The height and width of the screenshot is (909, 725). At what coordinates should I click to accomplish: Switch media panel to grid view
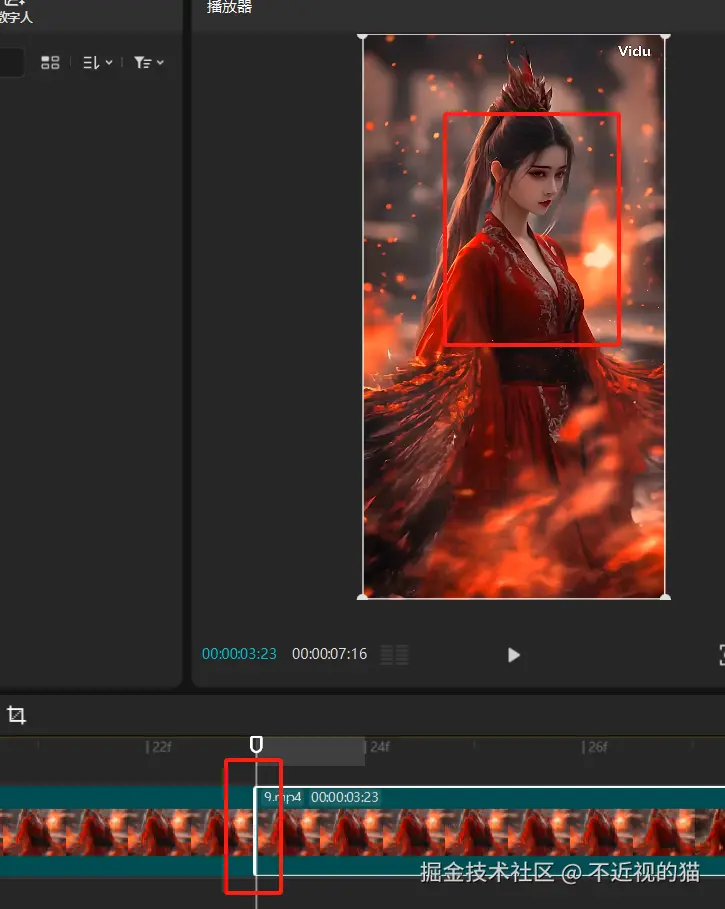pos(50,63)
